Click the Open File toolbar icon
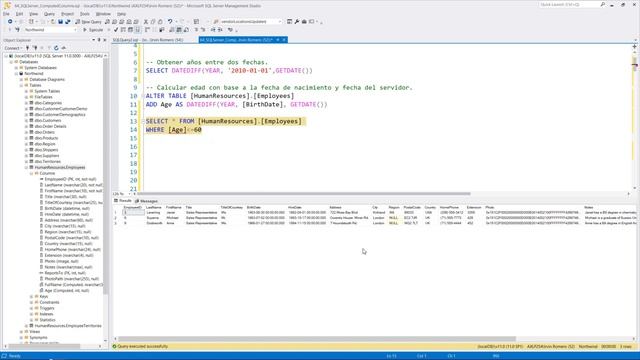 [x=53, y=22]
